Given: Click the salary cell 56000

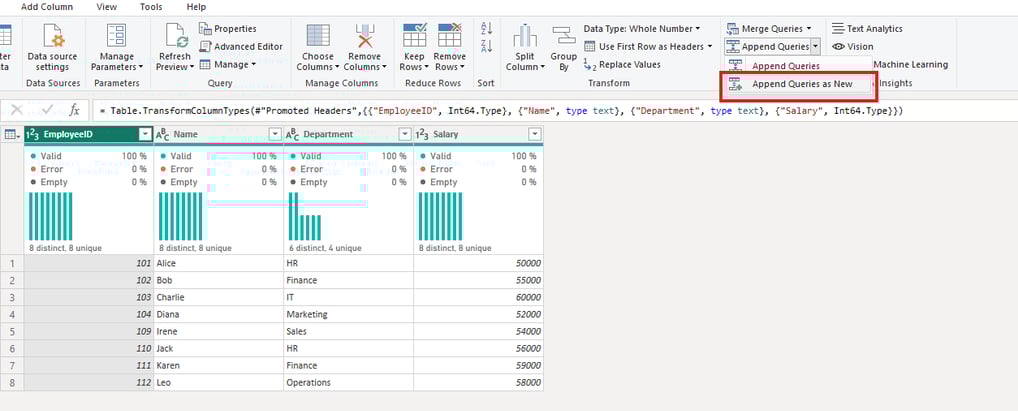Looking at the screenshot, I should (x=478, y=349).
